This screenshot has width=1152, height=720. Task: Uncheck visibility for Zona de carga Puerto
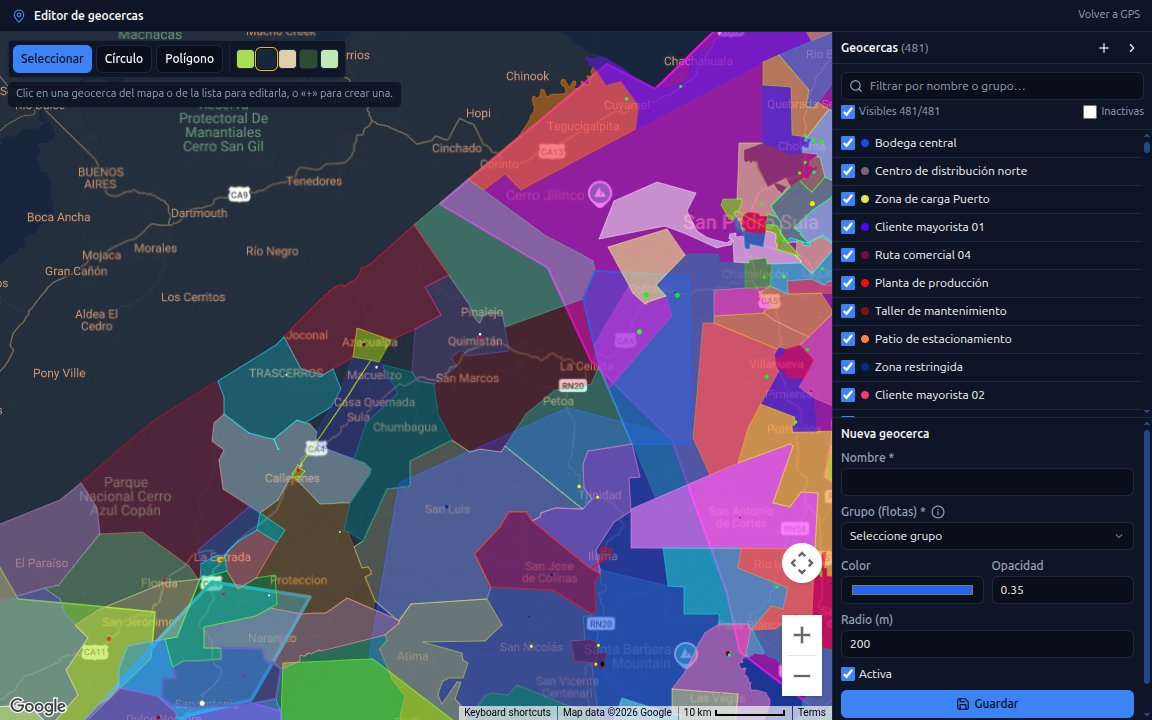(848, 199)
